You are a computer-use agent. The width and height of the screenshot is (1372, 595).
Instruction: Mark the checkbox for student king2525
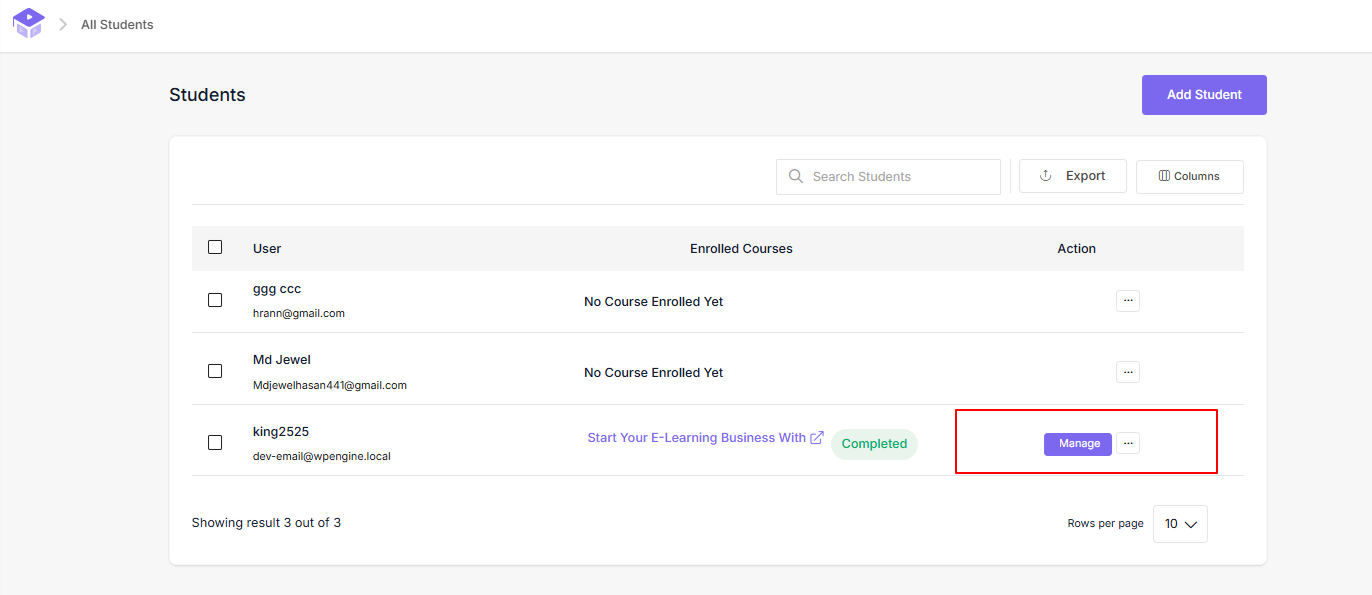tap(215, 442)
